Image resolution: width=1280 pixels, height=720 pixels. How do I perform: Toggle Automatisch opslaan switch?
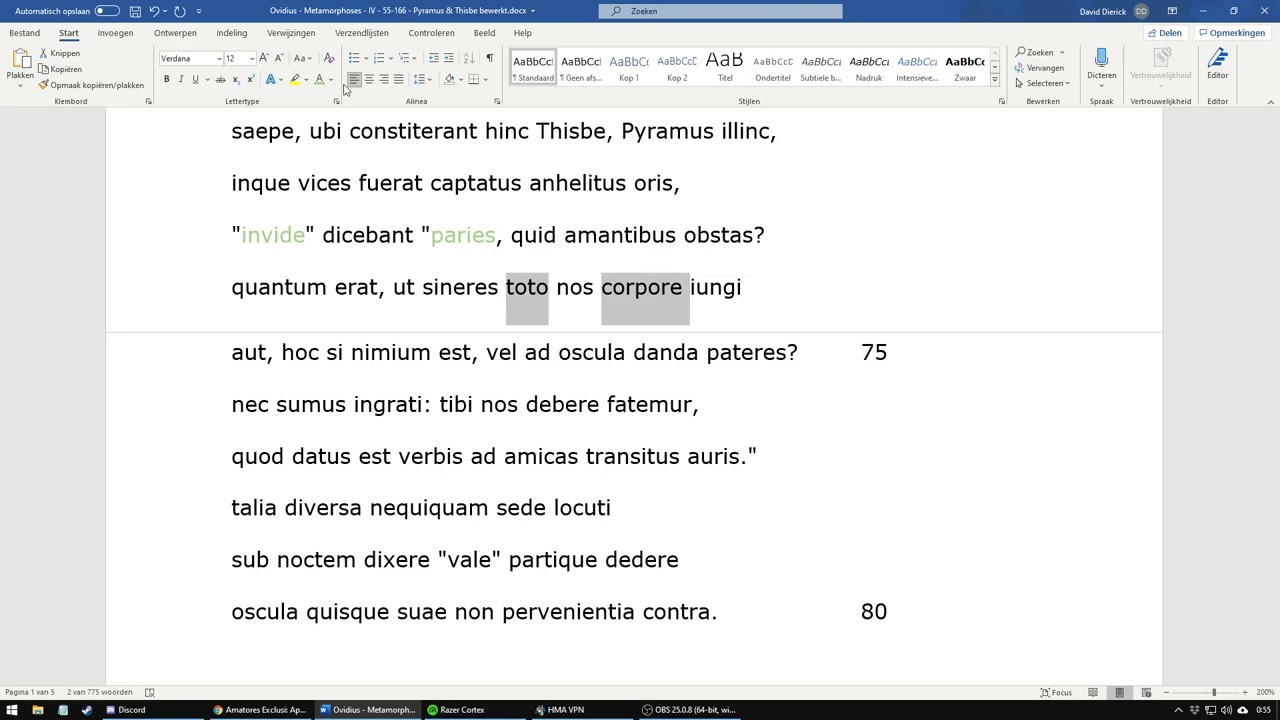point(107,11)
